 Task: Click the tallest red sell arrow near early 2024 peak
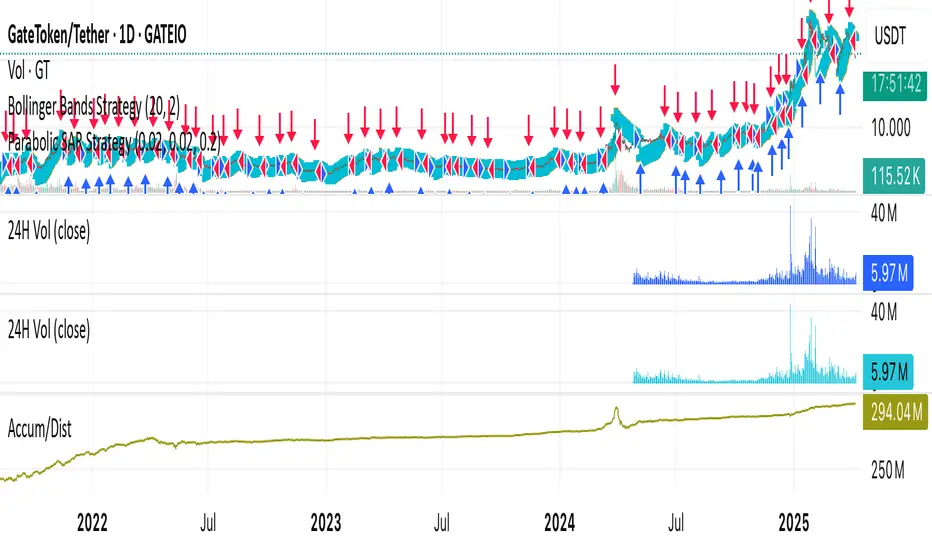tap(615, 80)
